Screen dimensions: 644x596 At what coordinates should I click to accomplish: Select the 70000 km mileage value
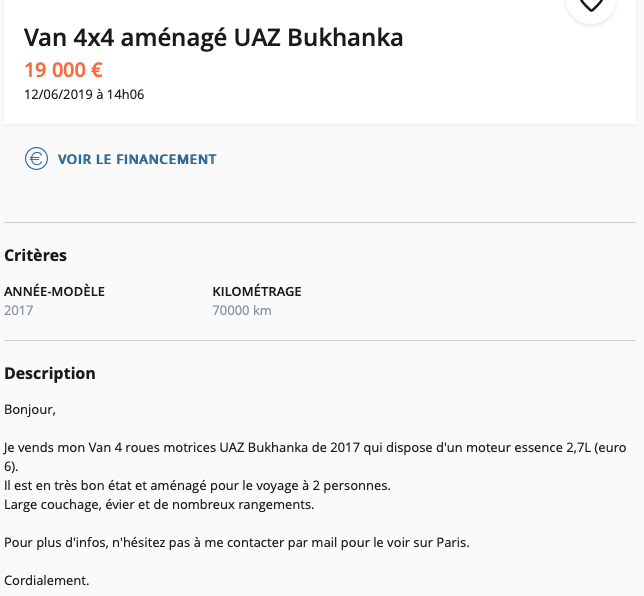(242, 310)
